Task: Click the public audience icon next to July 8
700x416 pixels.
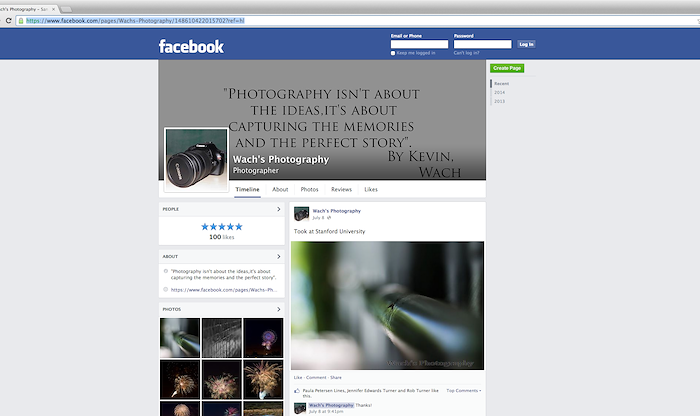Action: tap(329, 218)
